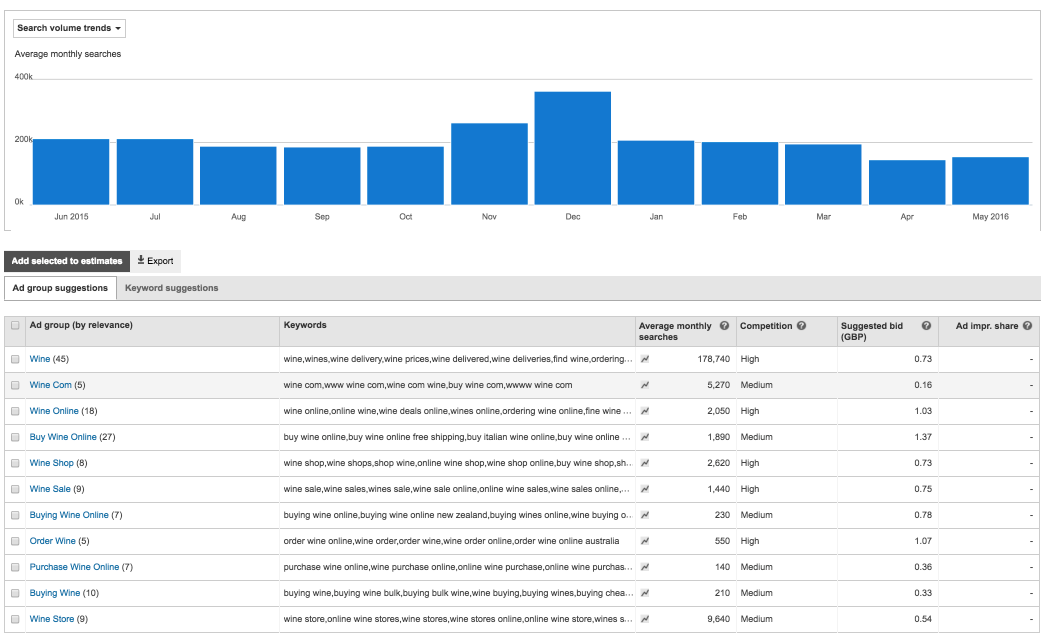Sort by Ad group (by relevance) column header
The height and width of the screenshot is (633, 1063).
pos(81,325)
